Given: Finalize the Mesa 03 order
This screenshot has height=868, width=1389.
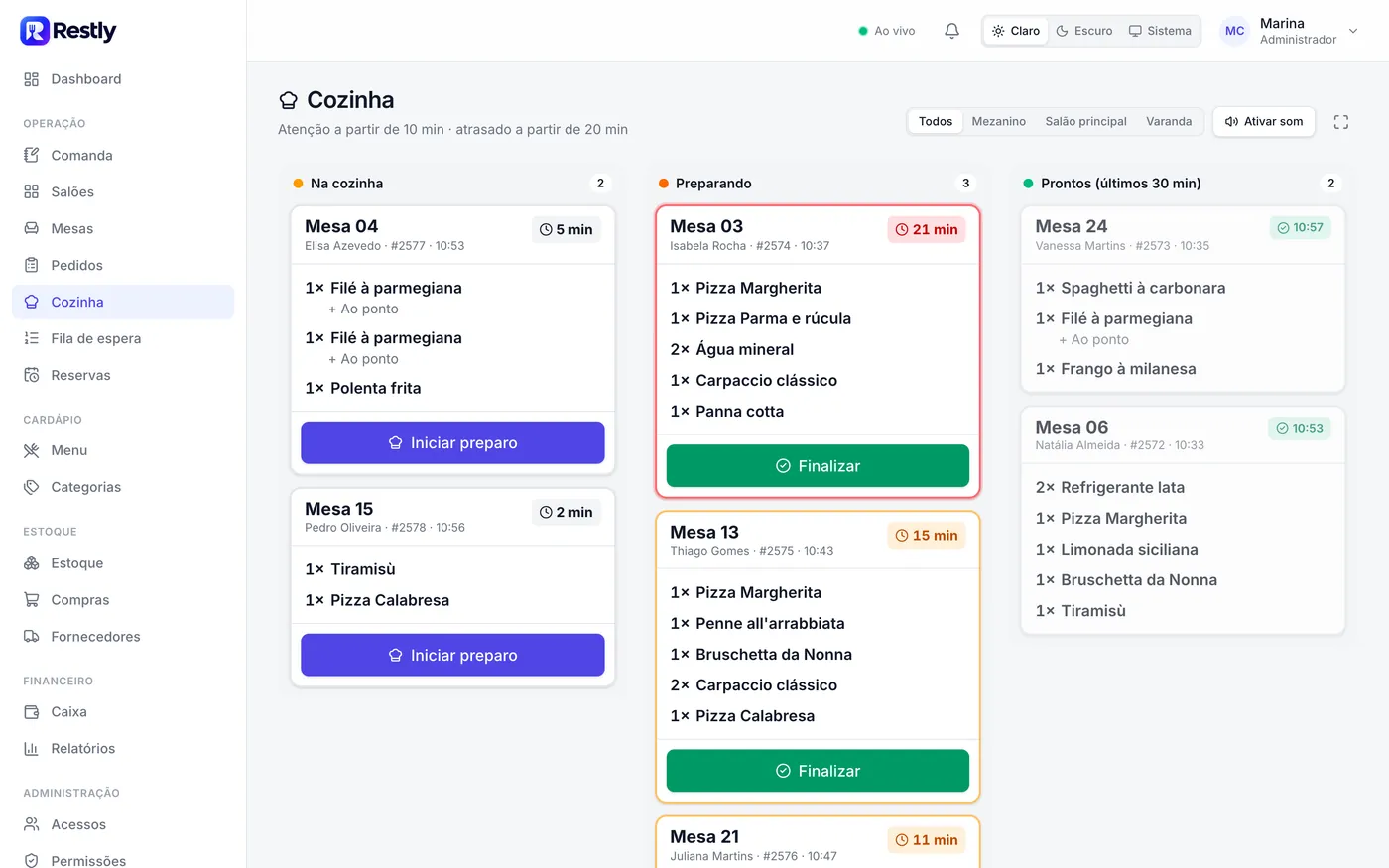Looking at the screenshot, I should pos(818,466).
